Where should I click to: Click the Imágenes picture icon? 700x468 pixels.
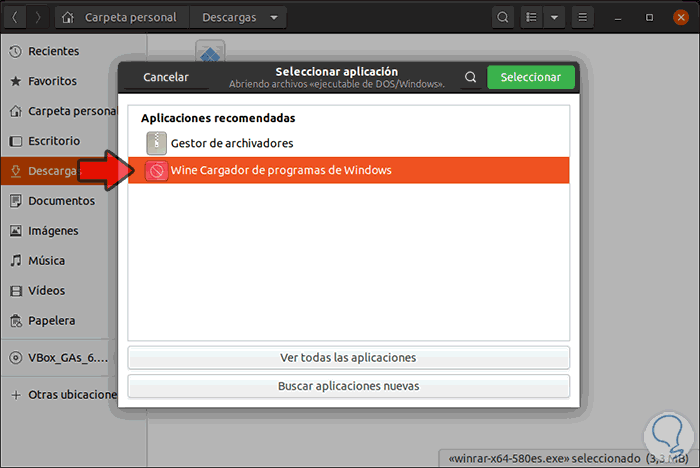16,231
